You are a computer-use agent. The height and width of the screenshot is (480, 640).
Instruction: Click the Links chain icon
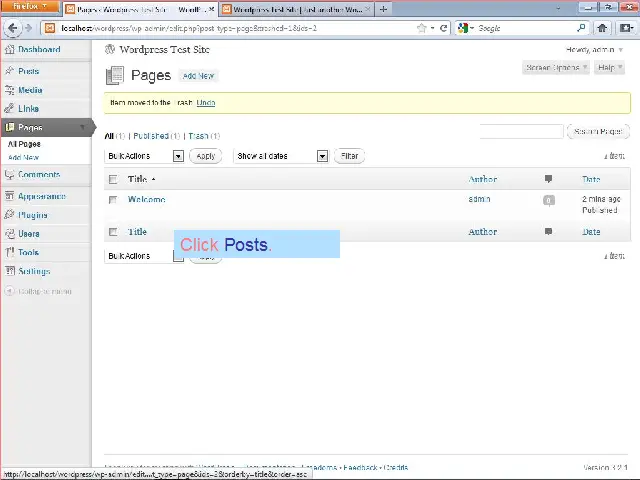click(9, 109)
